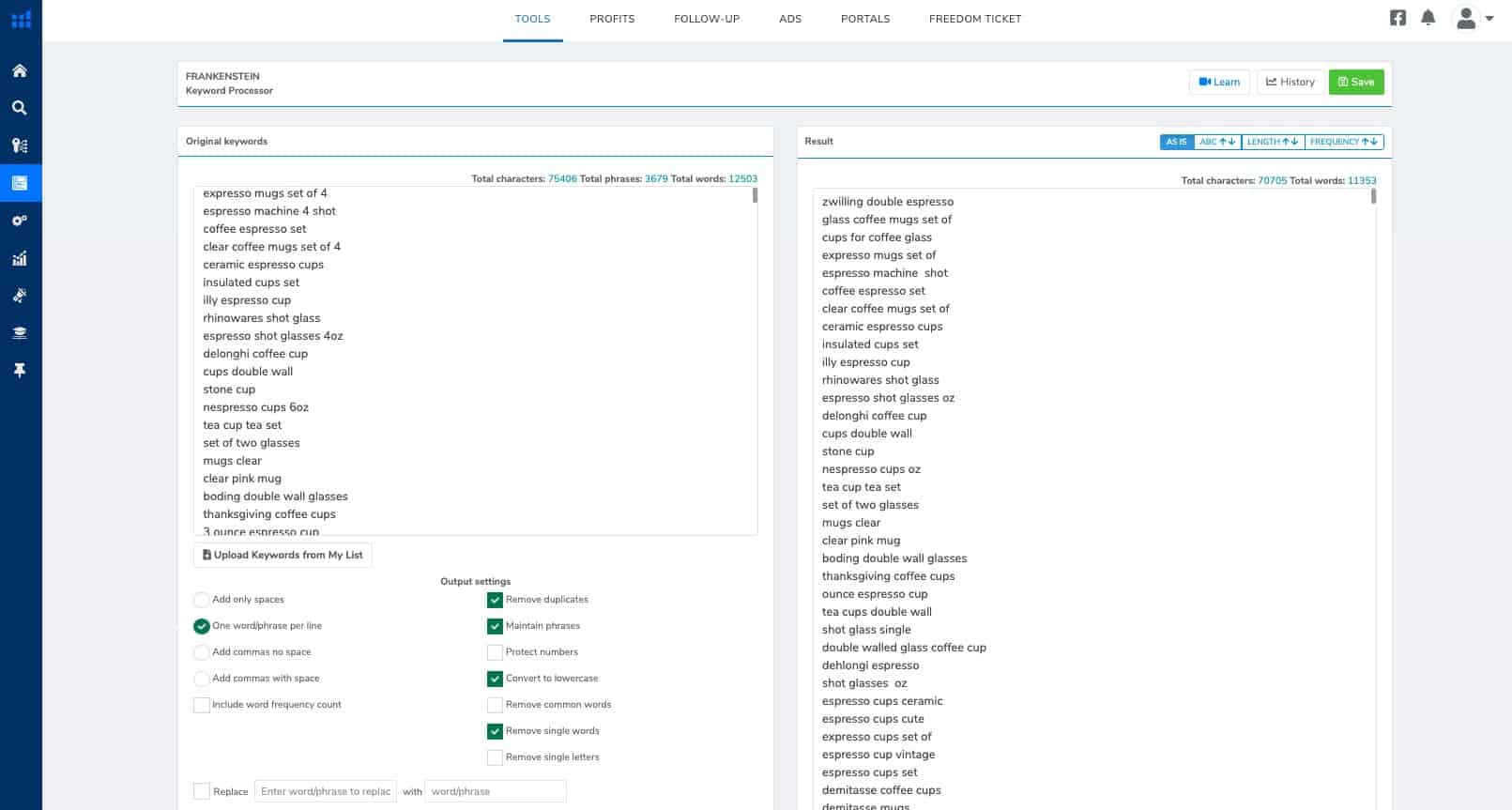1512x810 pixels.
Task: Click 'demitasse coffee cups' in Result
Action: tap(881, 790)
